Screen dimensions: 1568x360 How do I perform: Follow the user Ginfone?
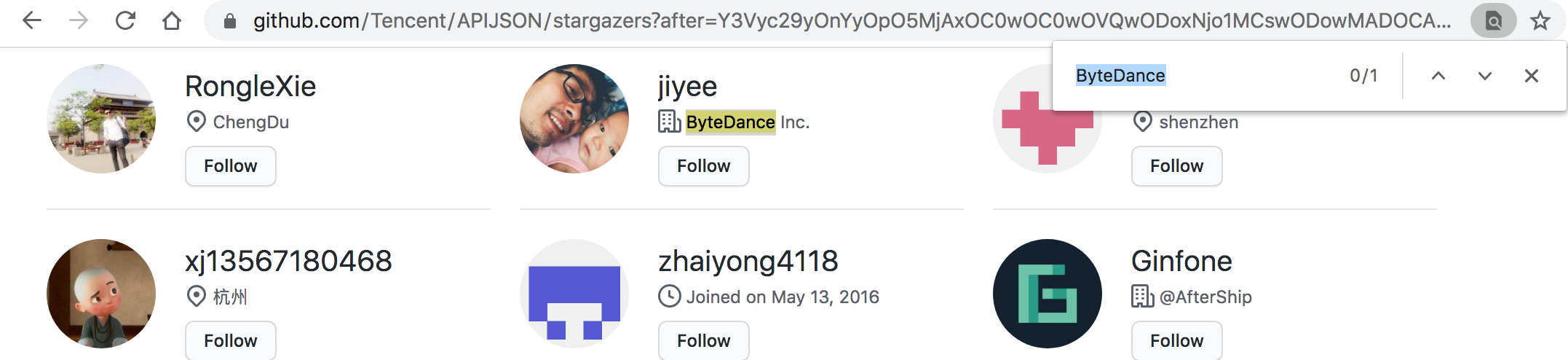[1177, 341]
